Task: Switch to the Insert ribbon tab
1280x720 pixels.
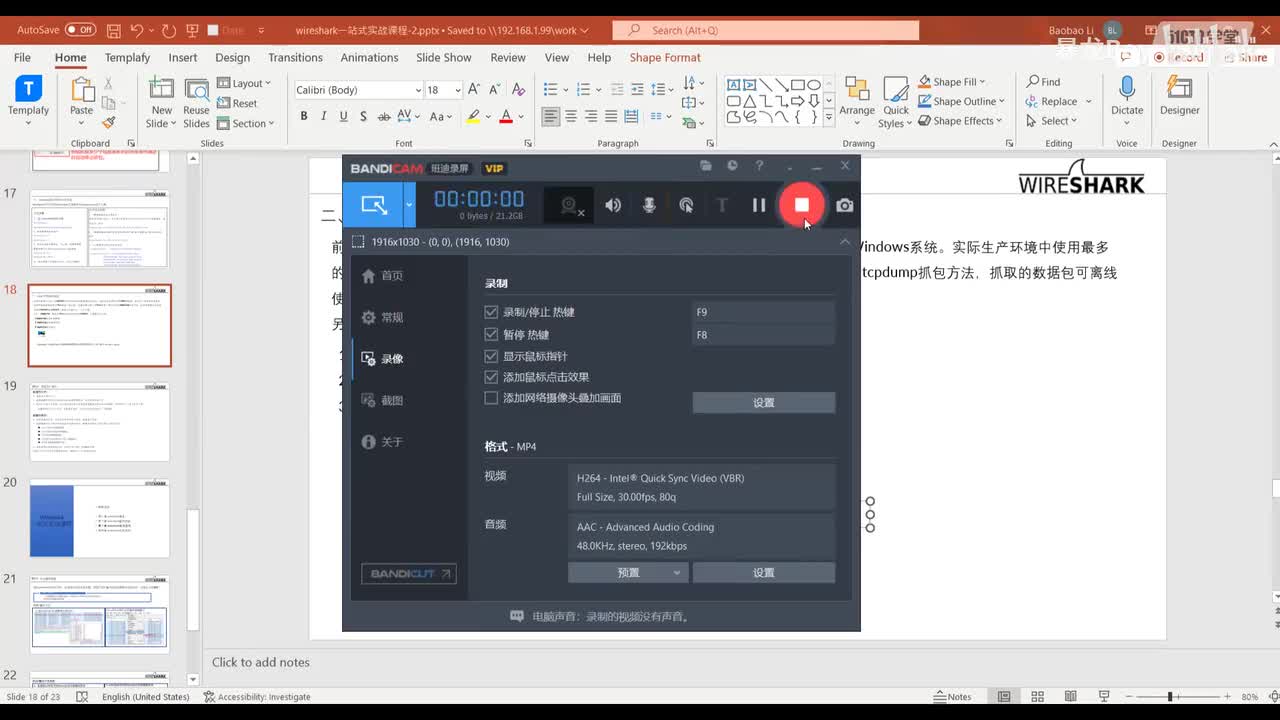Action: pos(183,57)
